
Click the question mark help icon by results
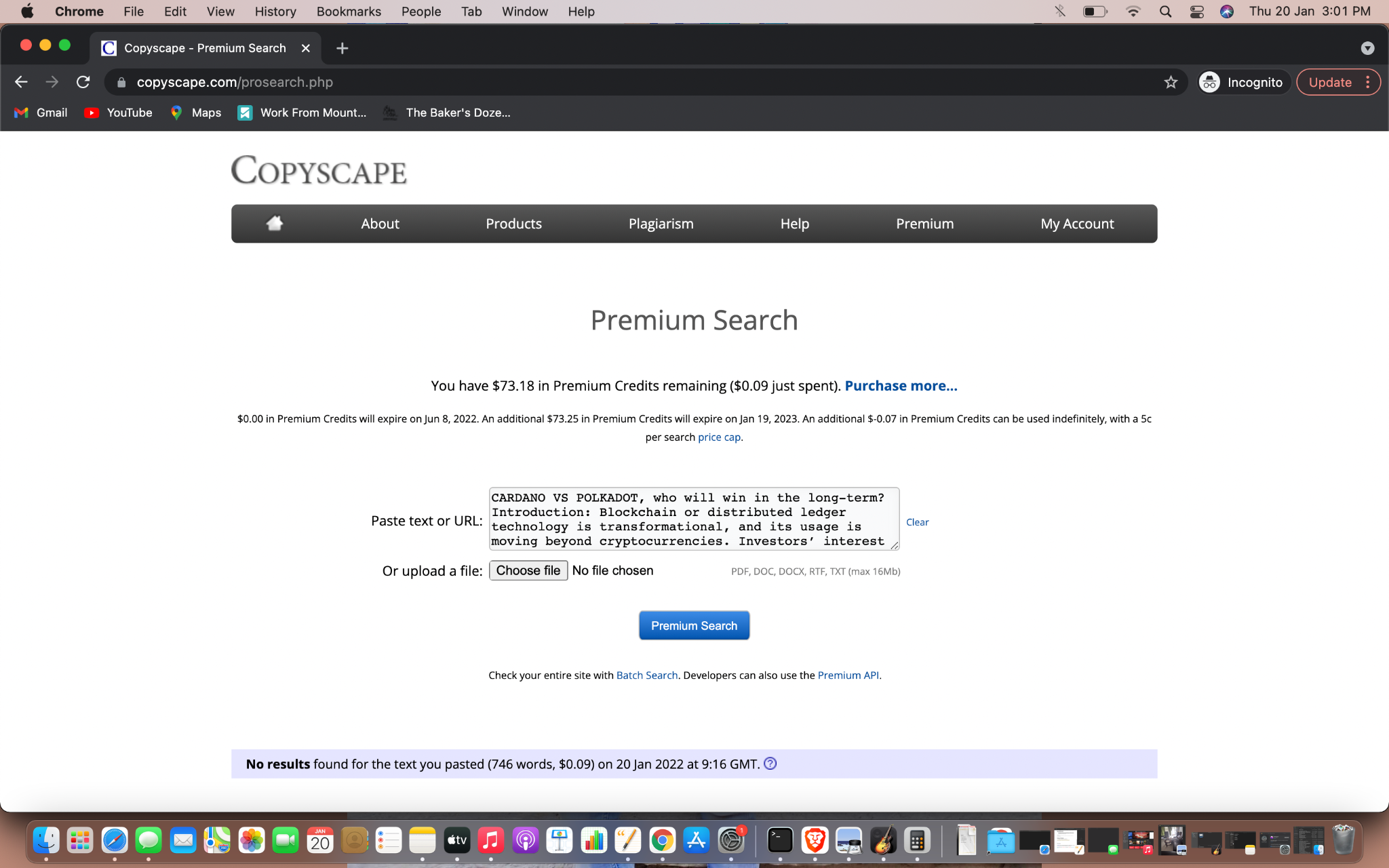[770, 764]
